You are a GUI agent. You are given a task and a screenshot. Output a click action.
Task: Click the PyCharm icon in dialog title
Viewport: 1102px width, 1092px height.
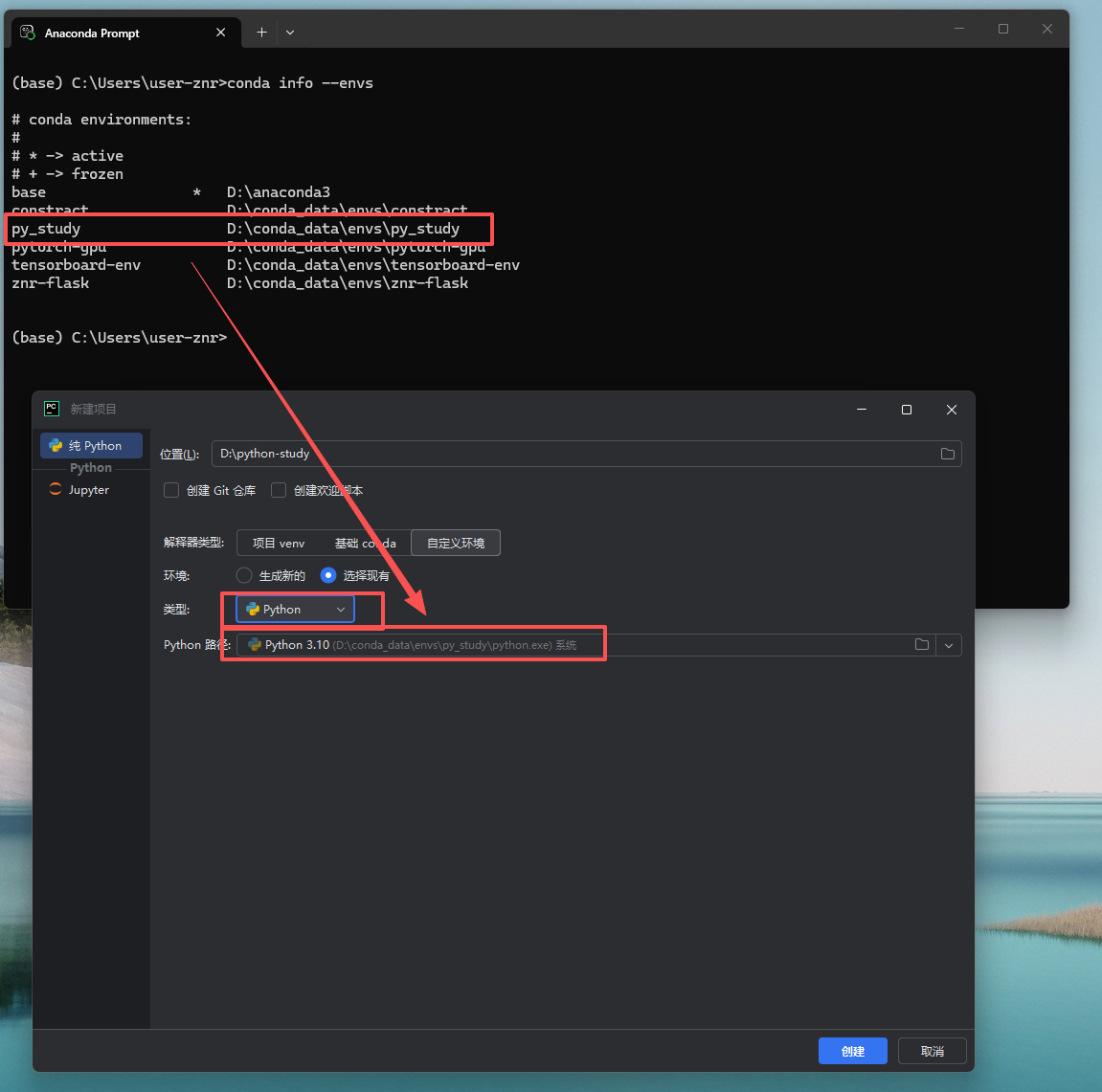point(52,409)
